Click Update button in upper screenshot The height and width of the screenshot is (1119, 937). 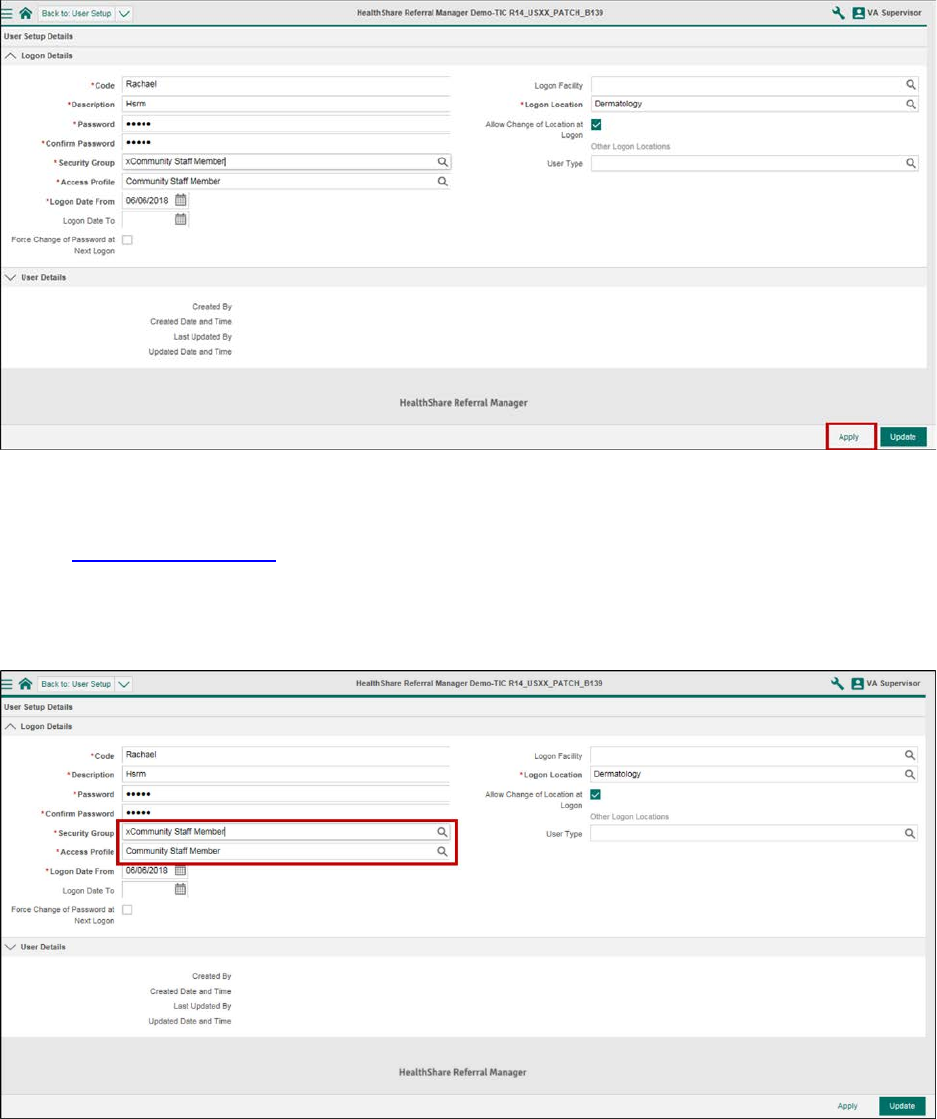point(903,437)
